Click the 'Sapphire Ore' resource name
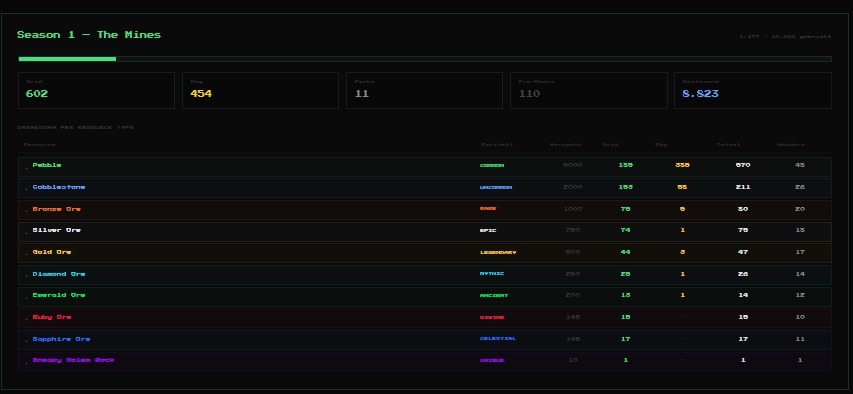This screenshot has width=853, height=394. [61, 338]
